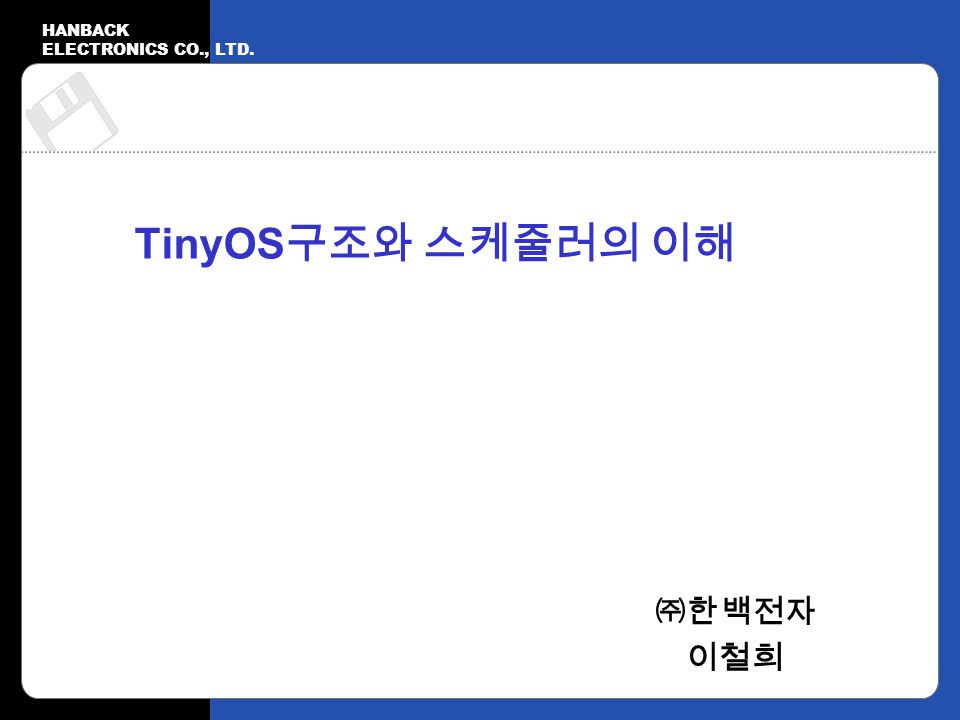Click the presenter name '이철희'

tap(735, 656)
